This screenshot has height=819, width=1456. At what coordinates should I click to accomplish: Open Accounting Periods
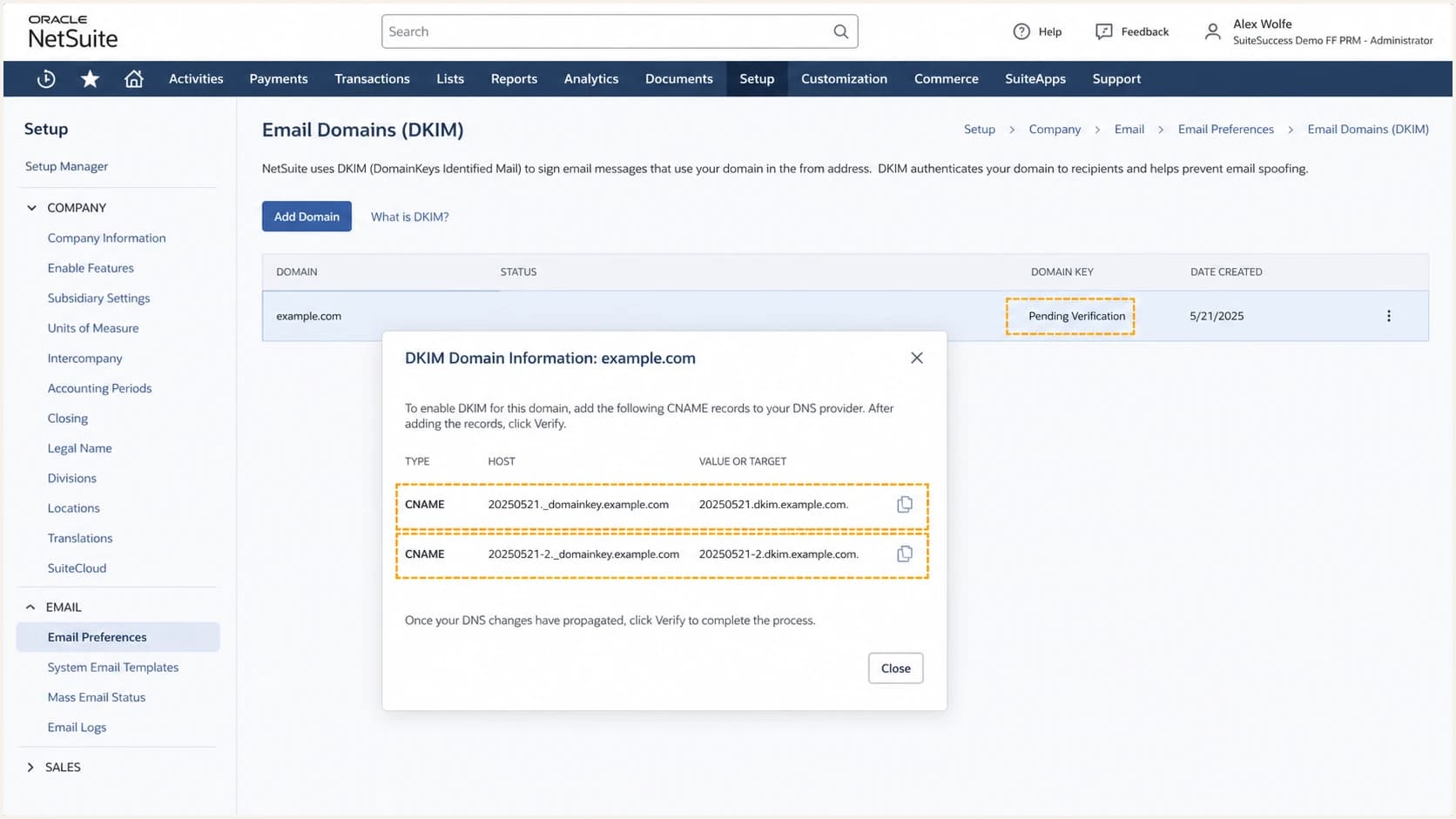coord(99,388)
